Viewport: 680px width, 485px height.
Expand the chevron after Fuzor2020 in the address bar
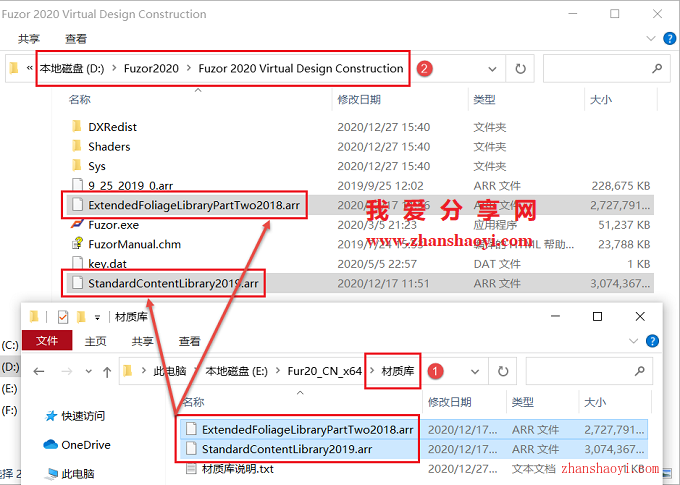point(189,68)
